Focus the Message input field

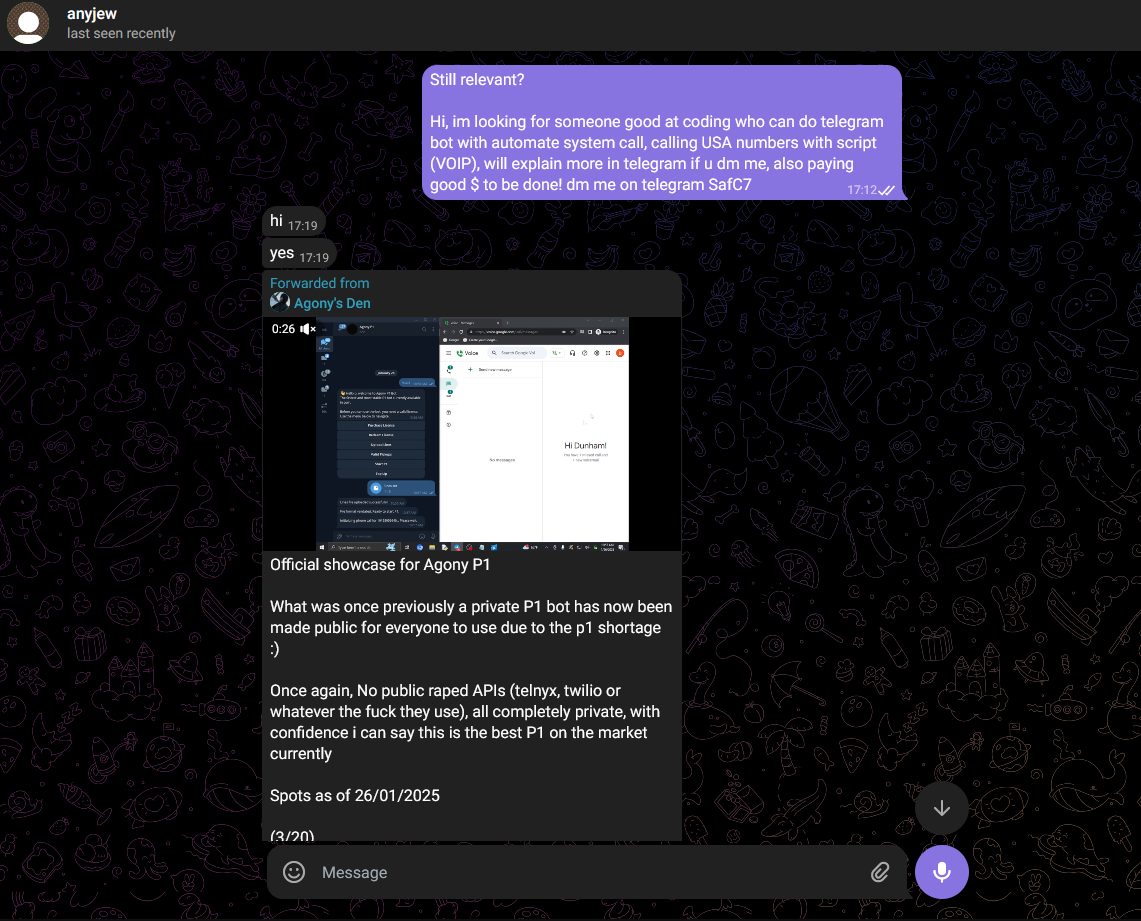coord(589,872)
